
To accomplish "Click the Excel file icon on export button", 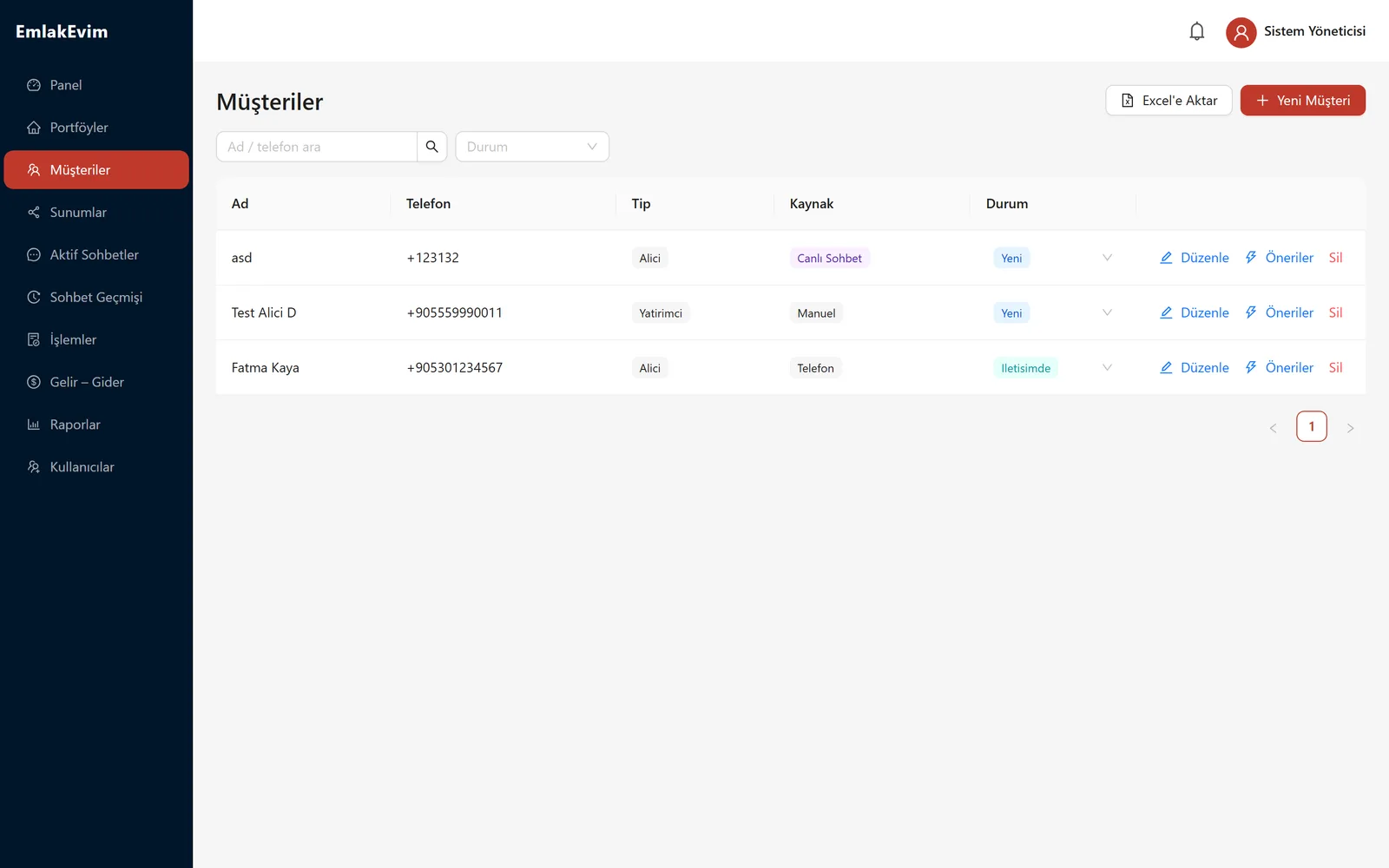I will (x=1127, y=101).
